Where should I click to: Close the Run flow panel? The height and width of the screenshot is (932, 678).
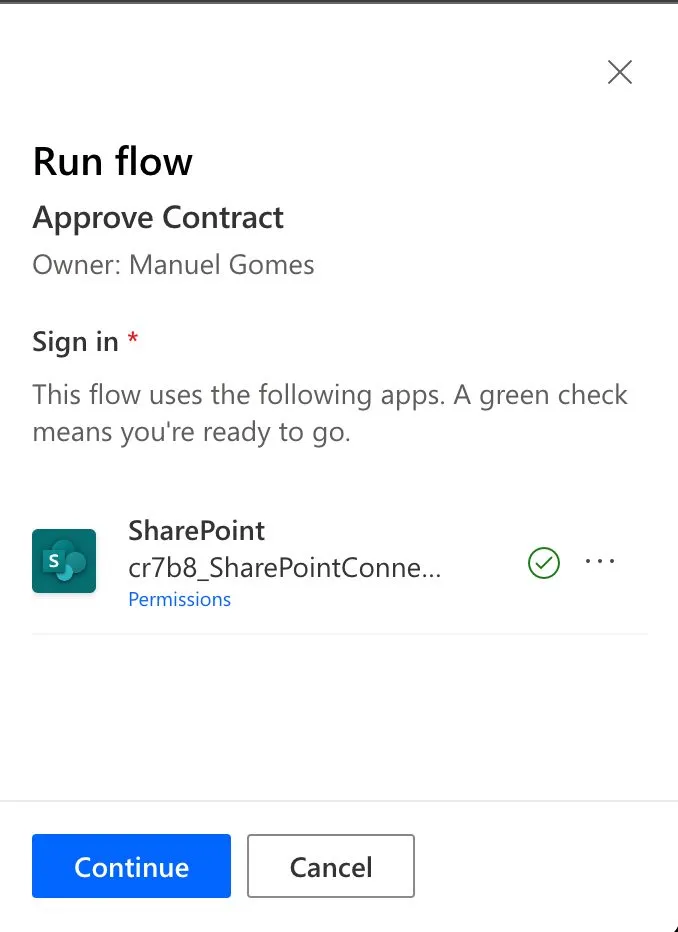[620, 72]
